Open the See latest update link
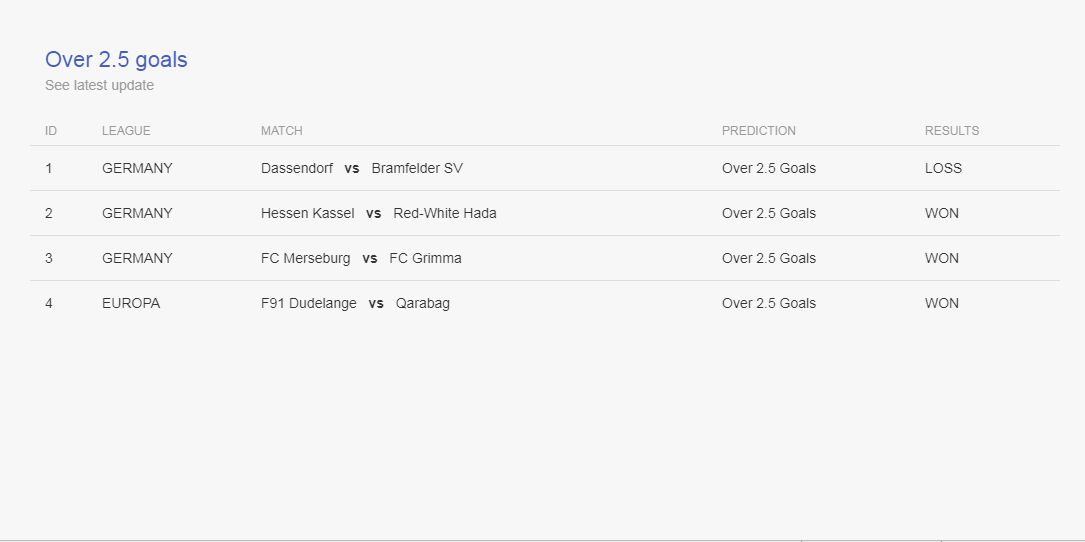Screen dimensions: 1085x542 tap(100, 85)
